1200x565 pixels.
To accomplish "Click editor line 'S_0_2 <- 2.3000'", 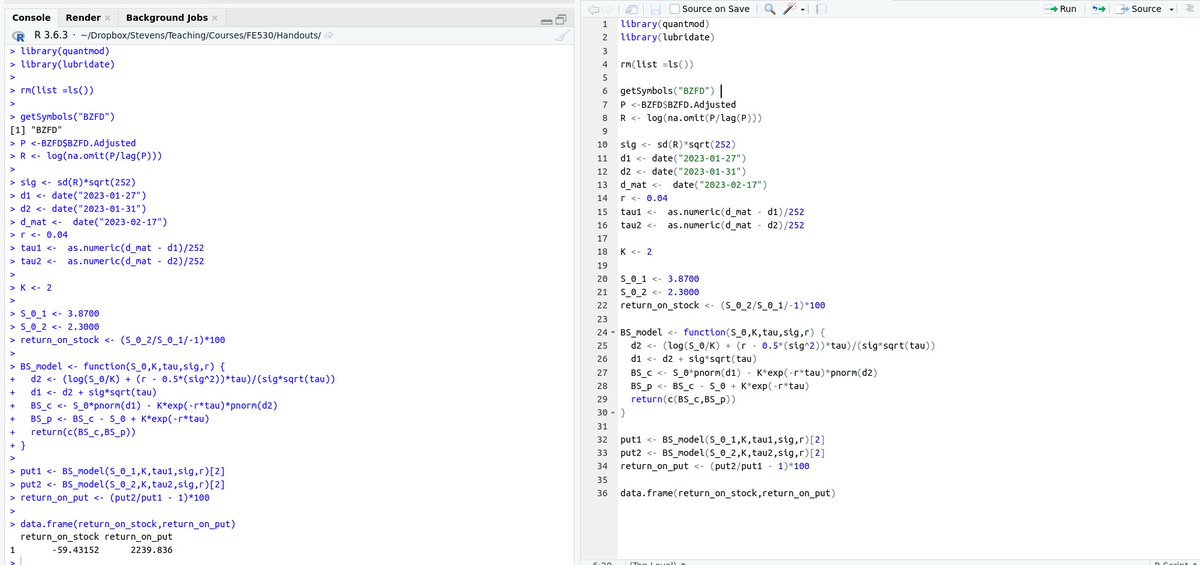I will [659, 293].
